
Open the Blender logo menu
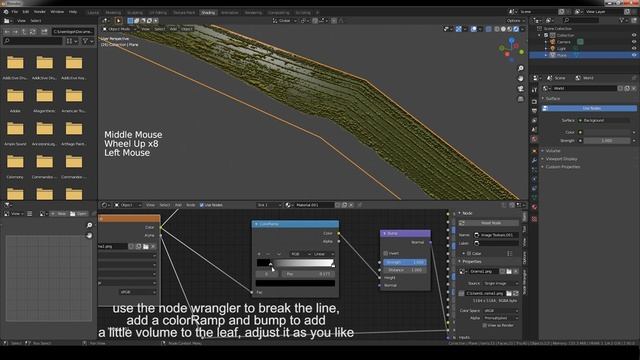[x=6, y=12]
